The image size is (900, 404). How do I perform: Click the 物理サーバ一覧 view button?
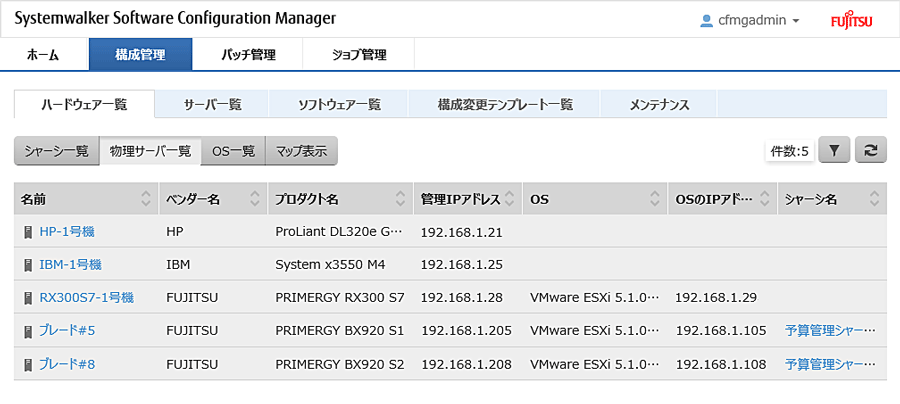coord(150,152)
